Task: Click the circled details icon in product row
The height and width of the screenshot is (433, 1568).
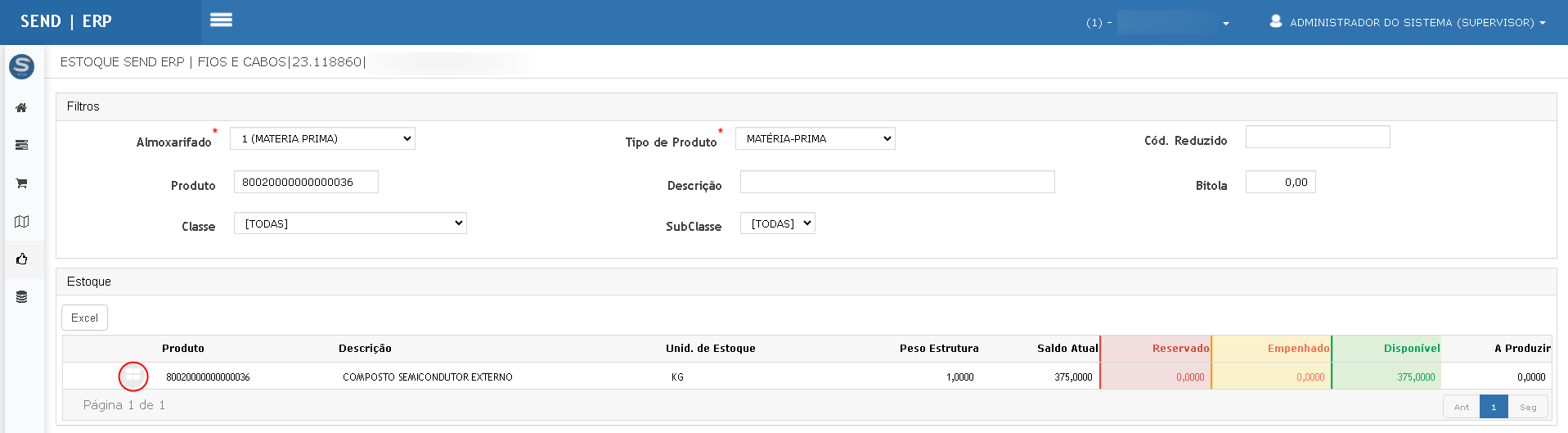Action: (133, 377)
